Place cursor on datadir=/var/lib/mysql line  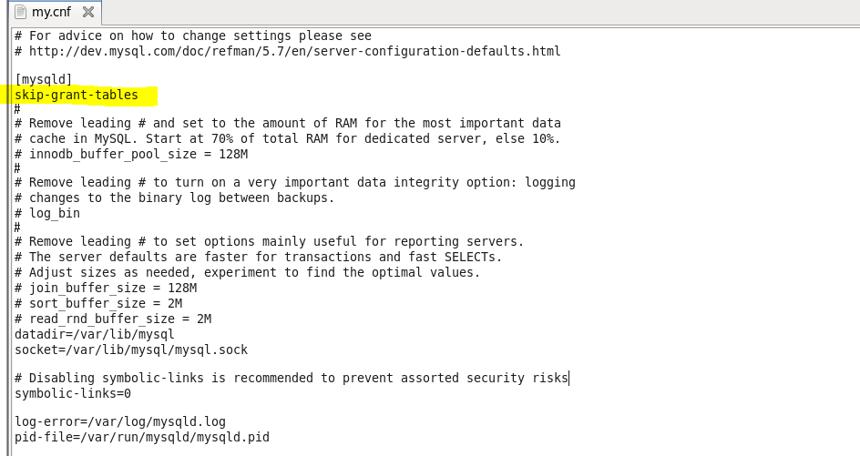(x=94, y=334)
